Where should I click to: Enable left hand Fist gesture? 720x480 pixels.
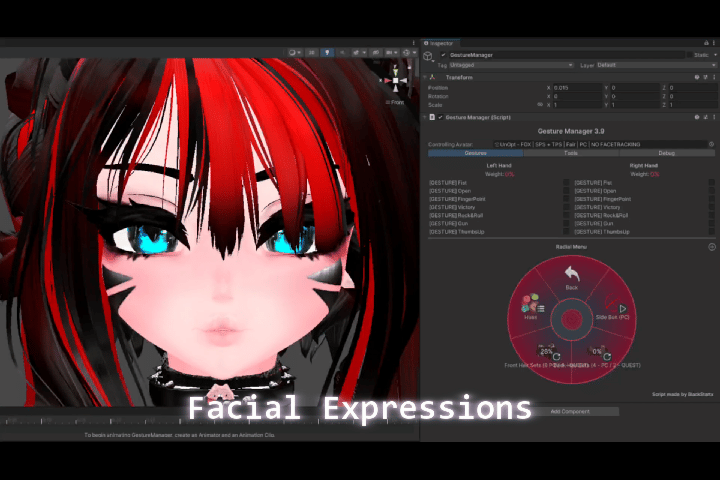tap(566, 182)
